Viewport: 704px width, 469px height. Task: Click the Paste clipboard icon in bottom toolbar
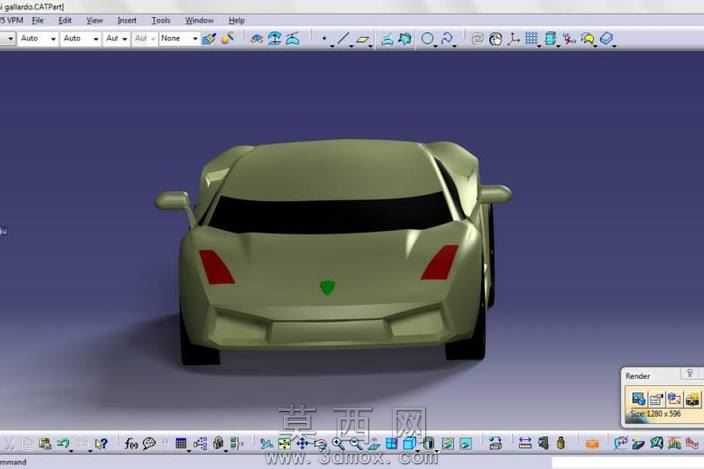[45, 443]
